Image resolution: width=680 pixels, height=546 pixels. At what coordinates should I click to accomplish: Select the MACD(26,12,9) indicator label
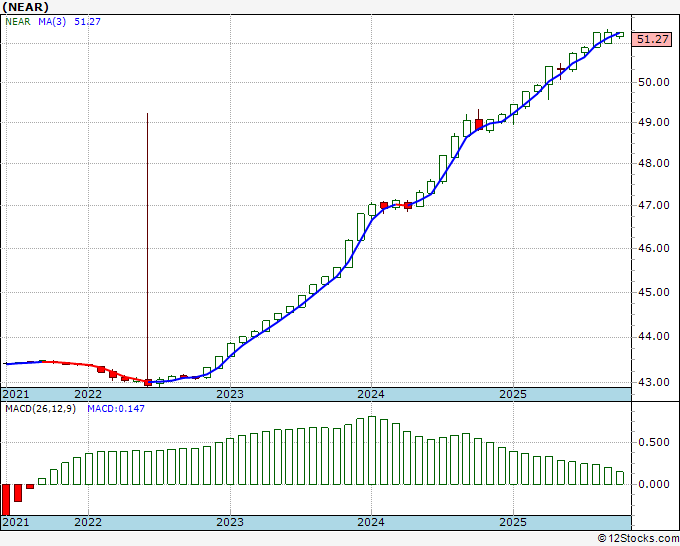coord(40,409)
